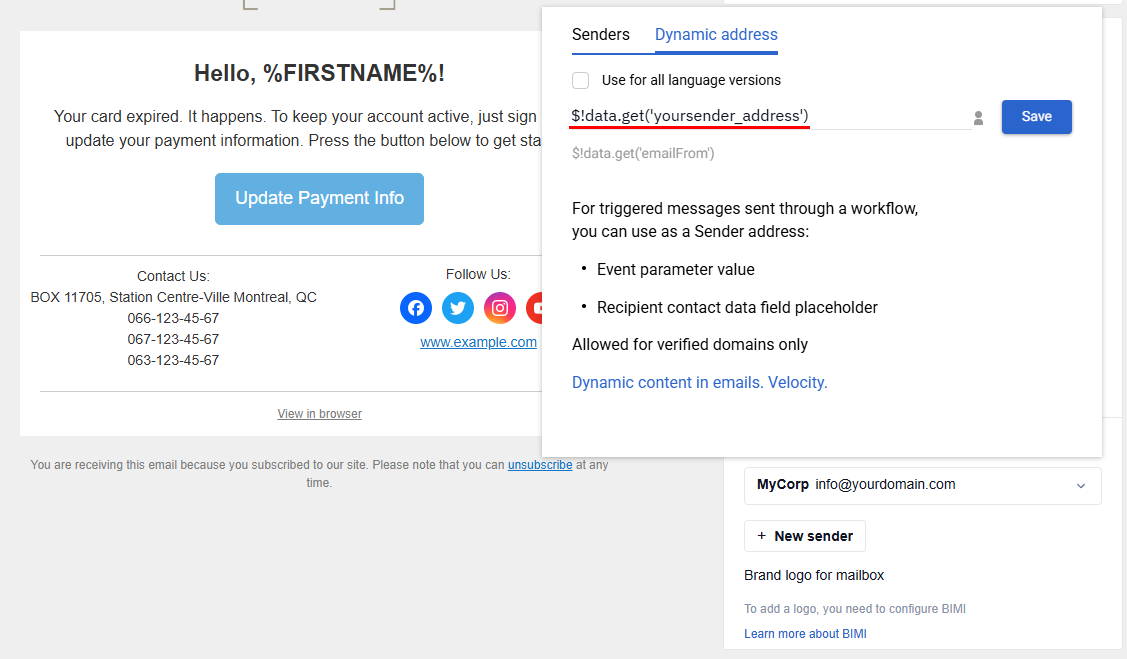Viewport: 1127px width, 659px height.
Task: Click the New sender button
Action: pyautogui.click(x=804, y=536)
